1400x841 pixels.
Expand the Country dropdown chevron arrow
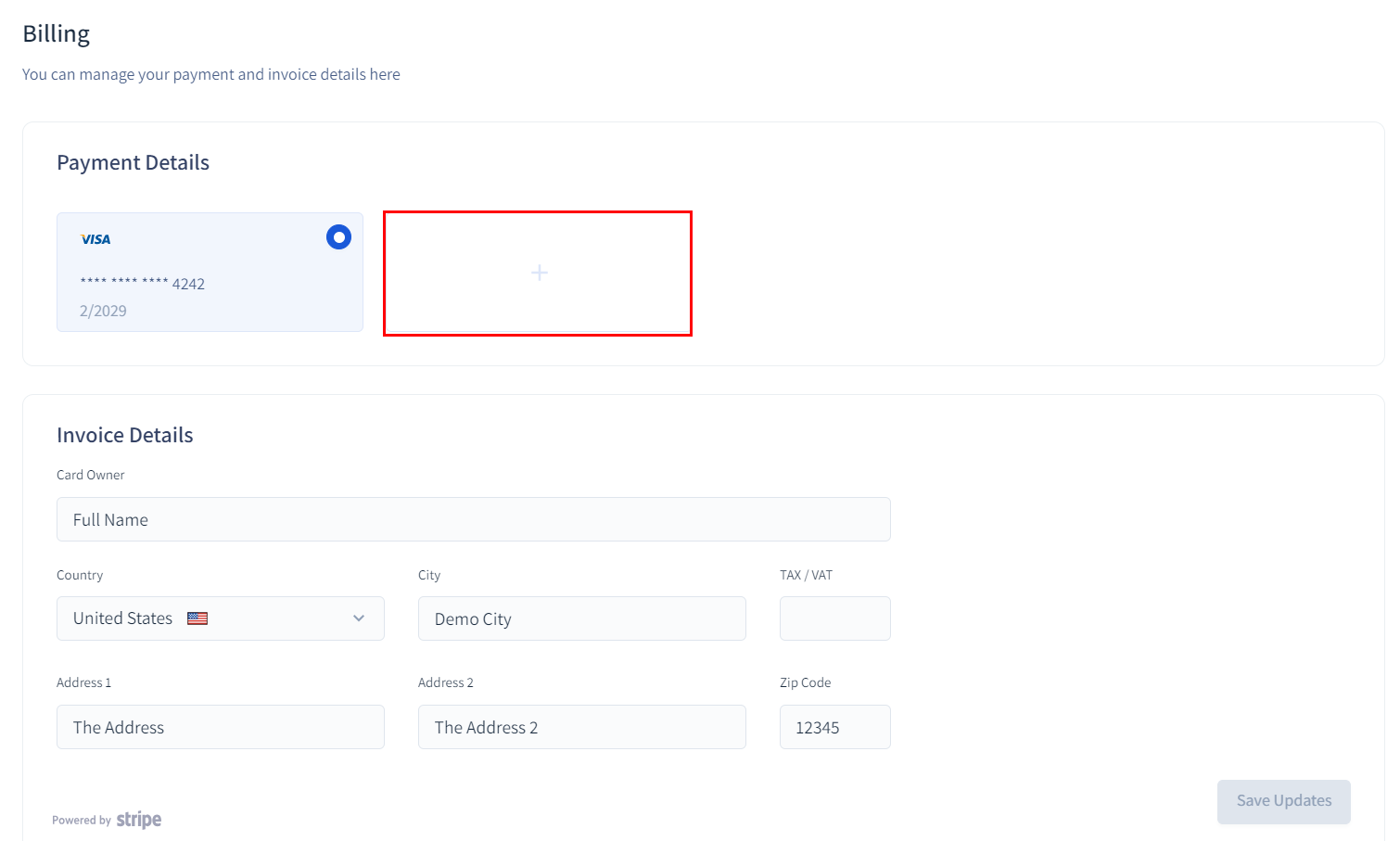(x=359, y=618)
